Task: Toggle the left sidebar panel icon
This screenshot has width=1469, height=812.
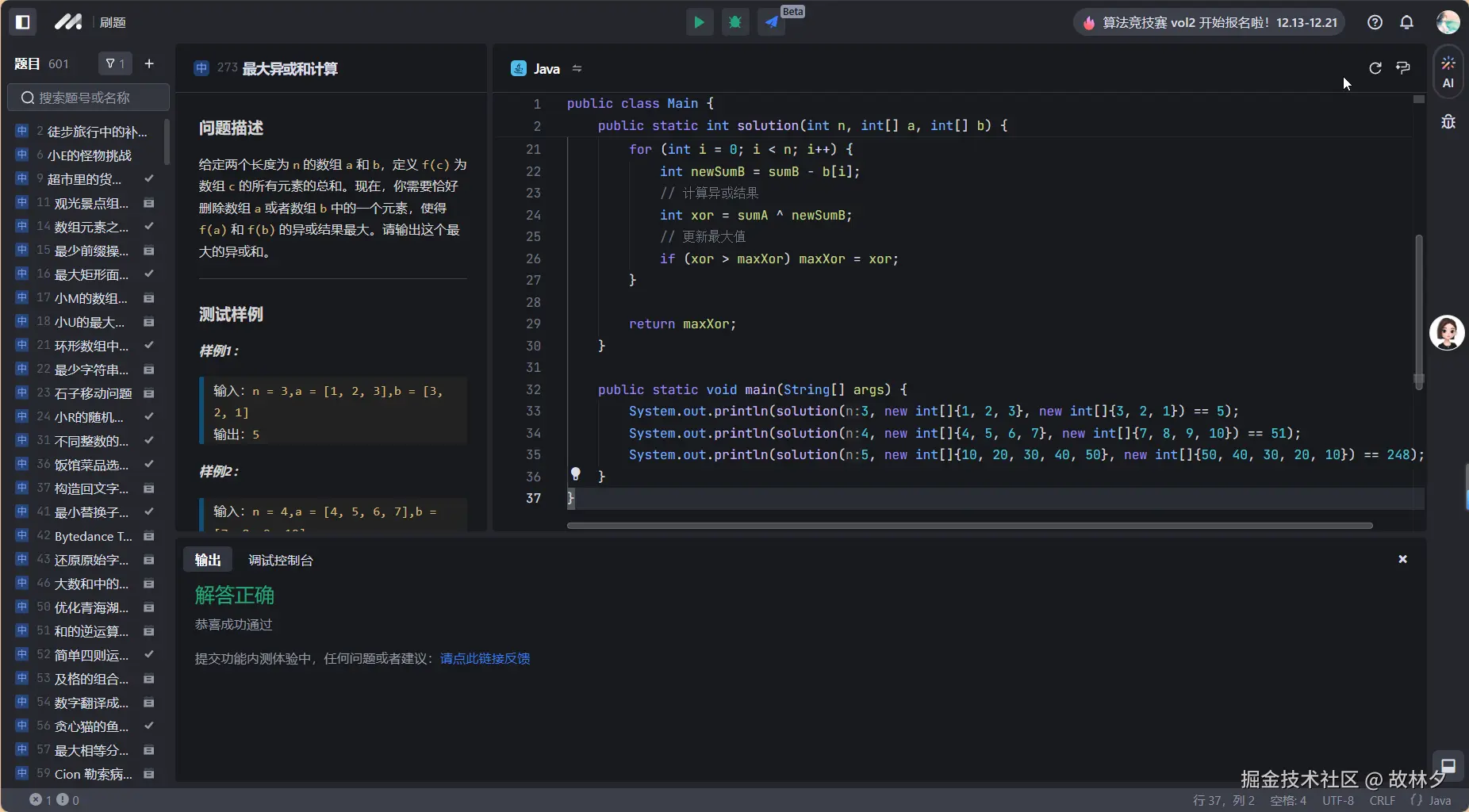Action: [x=23, y=22]
